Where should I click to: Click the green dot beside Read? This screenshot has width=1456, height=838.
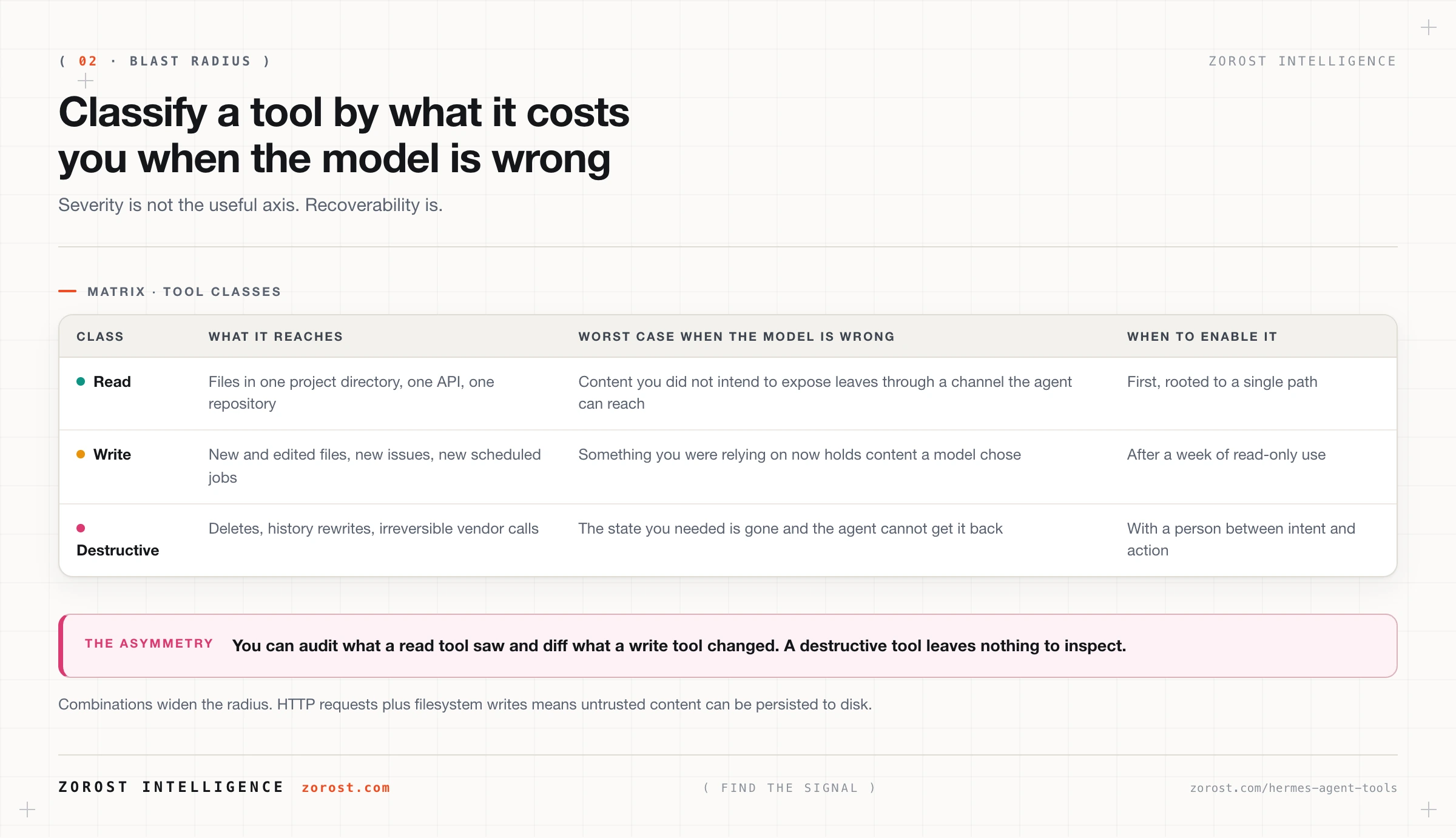coord(81,381)
